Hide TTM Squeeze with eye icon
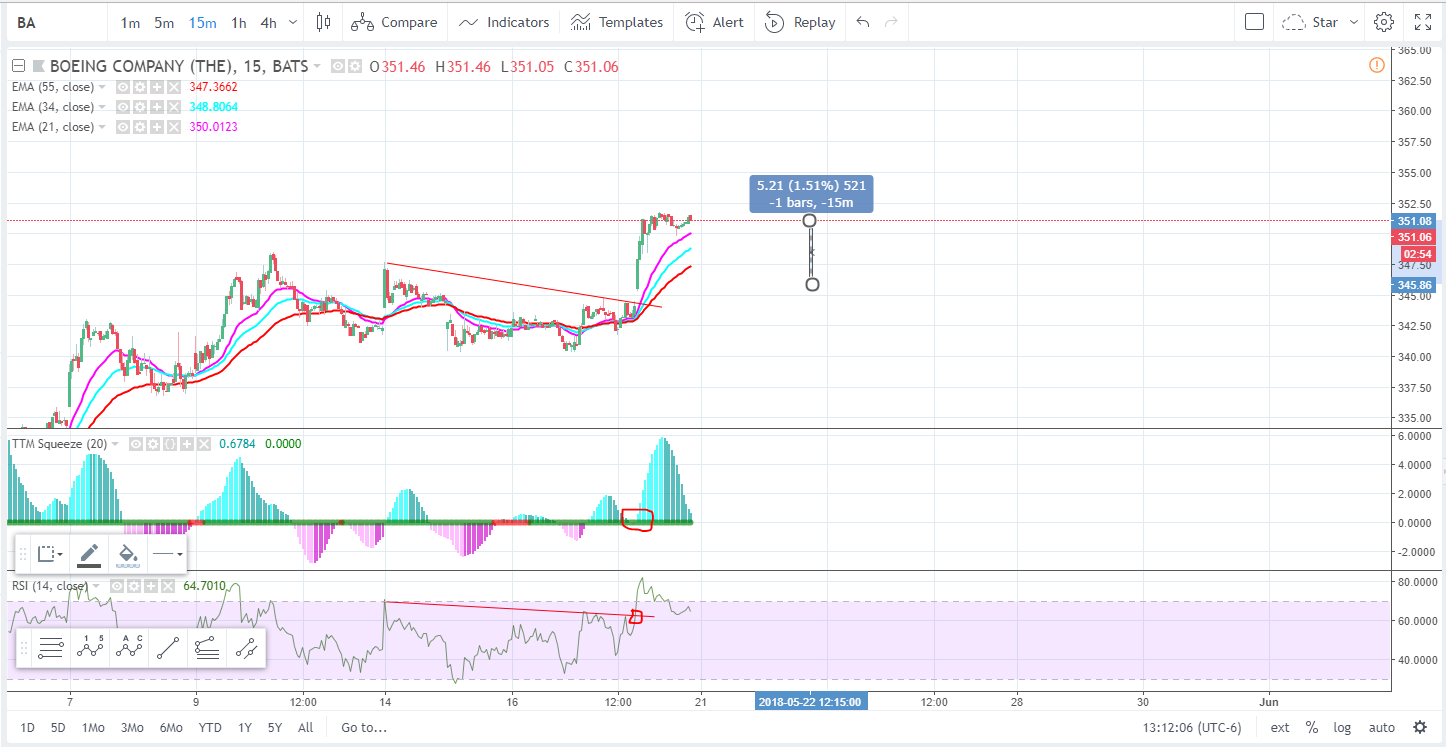 [137, 444]
